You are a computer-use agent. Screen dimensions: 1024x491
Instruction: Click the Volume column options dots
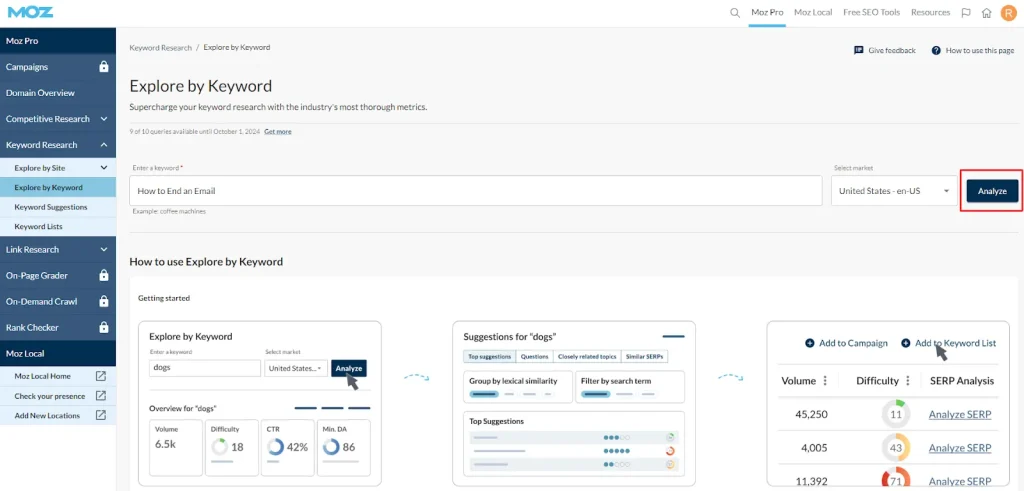pos(825,381)
